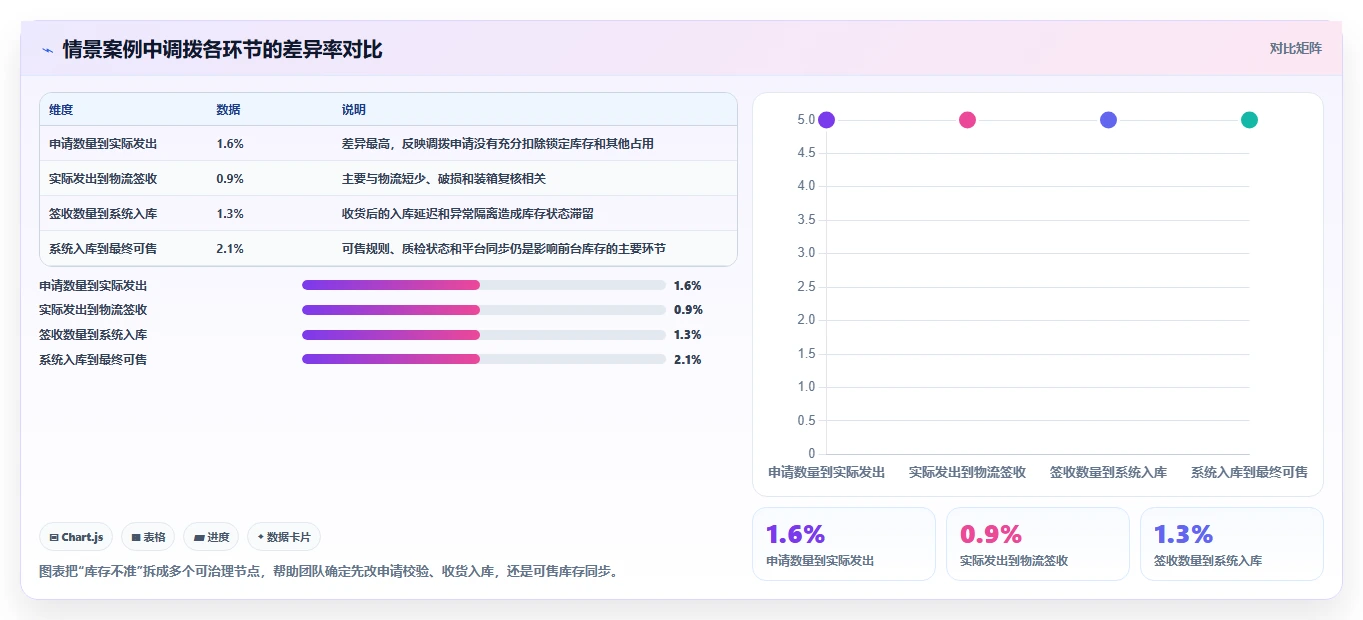Screen dimensions: 1363x620
Task: Click the 2.1% value in table
Action: (230, 249)
